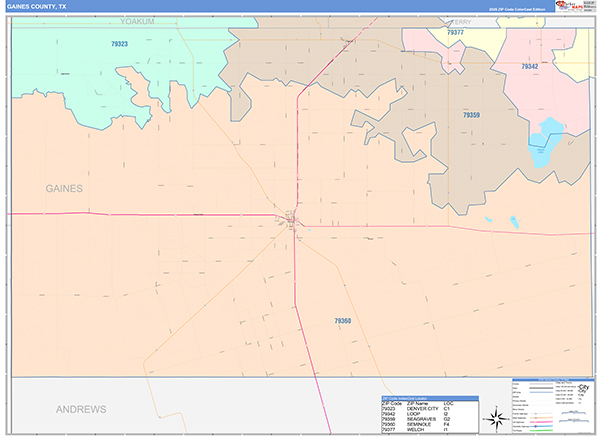
Task: Click the "2026 ZIP Code ColorCast Edition" text
Action: 517,9
